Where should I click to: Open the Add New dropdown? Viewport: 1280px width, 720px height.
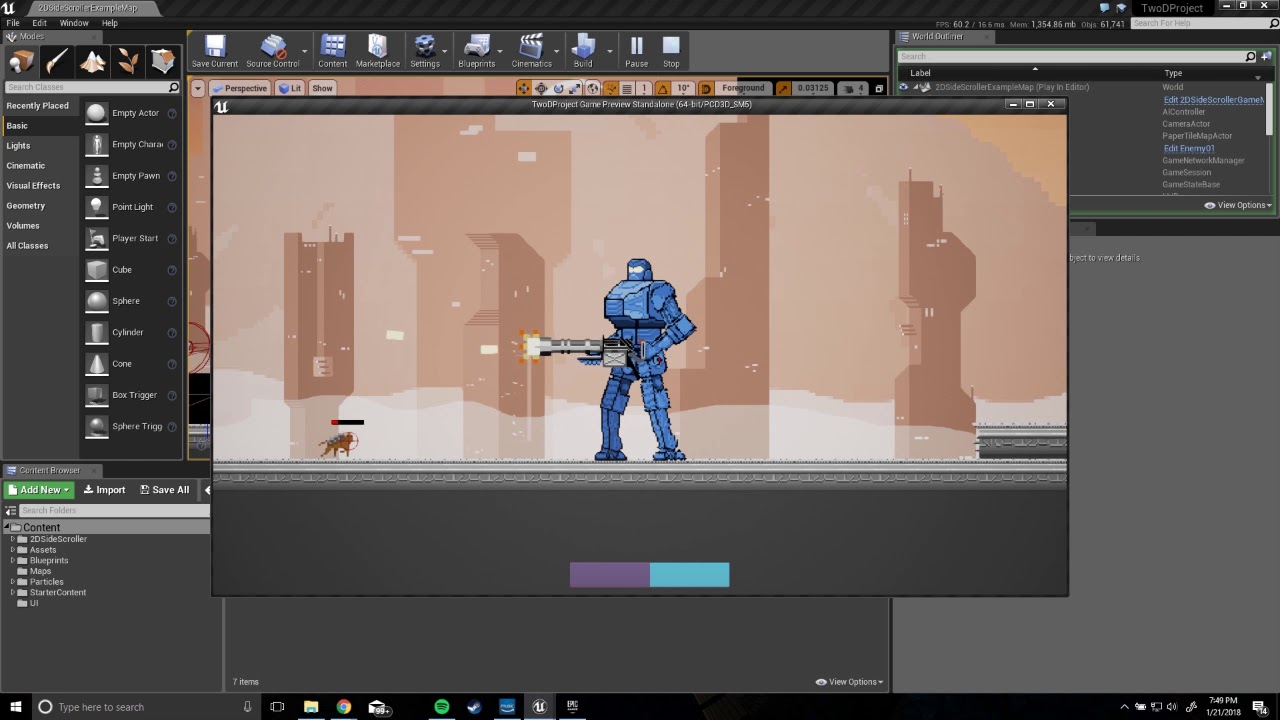(x=39, y=490)
